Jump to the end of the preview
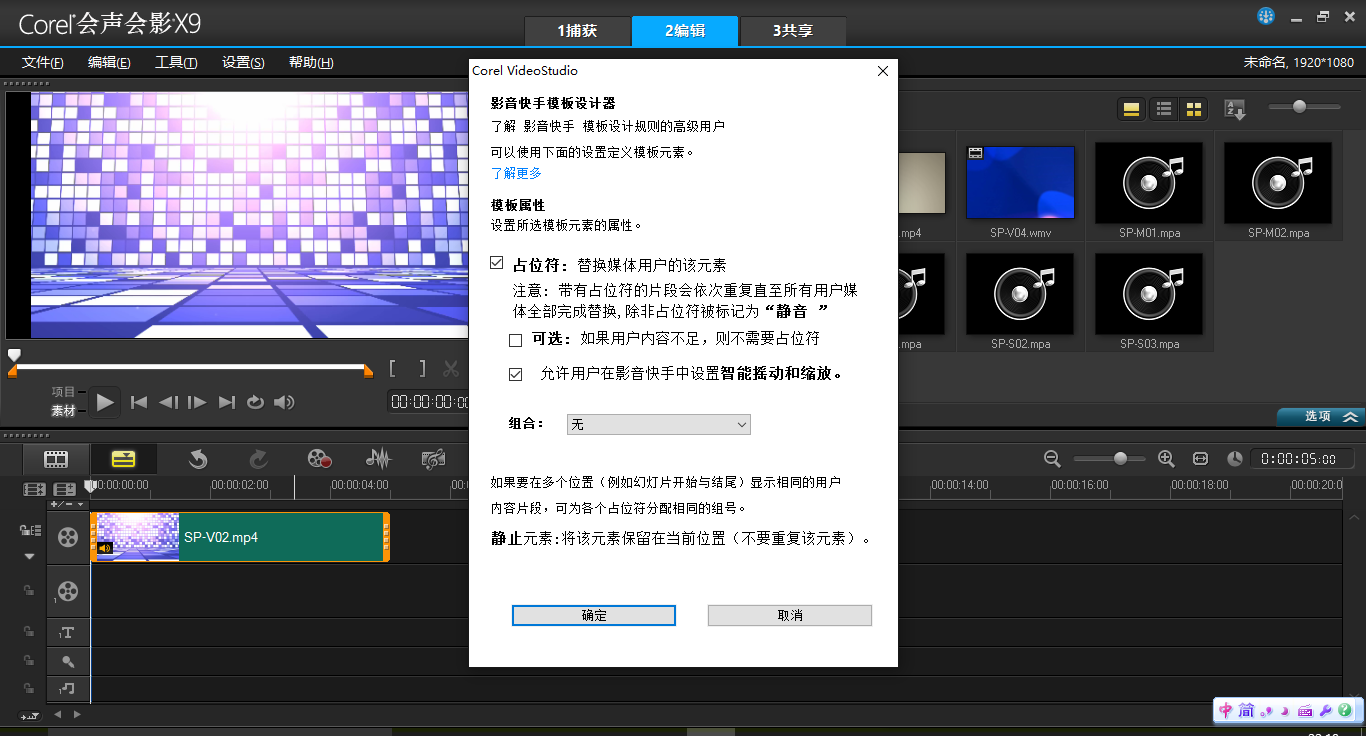Screen dimensions: 1366x736 tap(227, 402)
